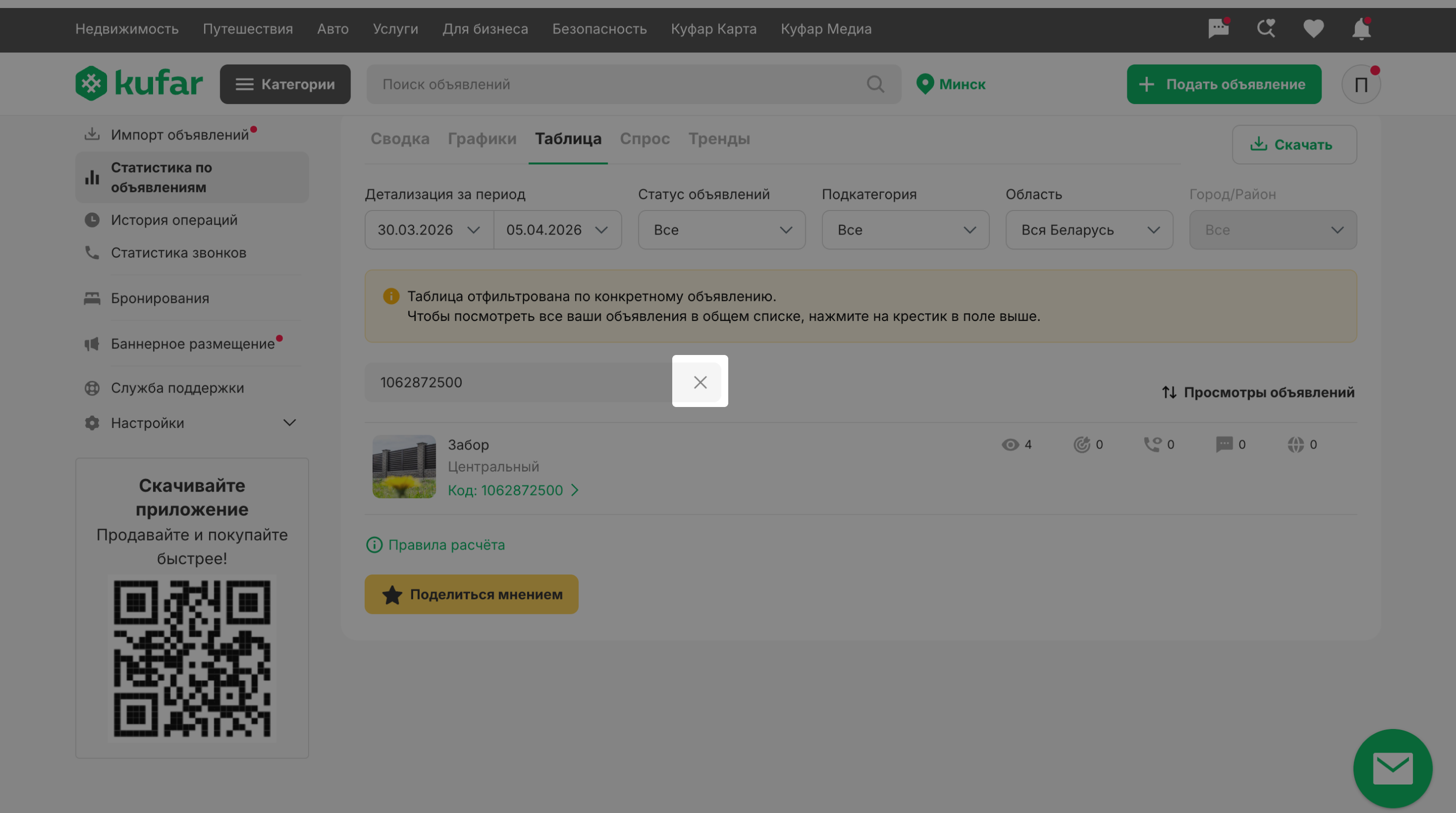This screenshot has width=1456, height=813.
Task: Open Для бизнеса in top navigation
Action: click(485, 29)
